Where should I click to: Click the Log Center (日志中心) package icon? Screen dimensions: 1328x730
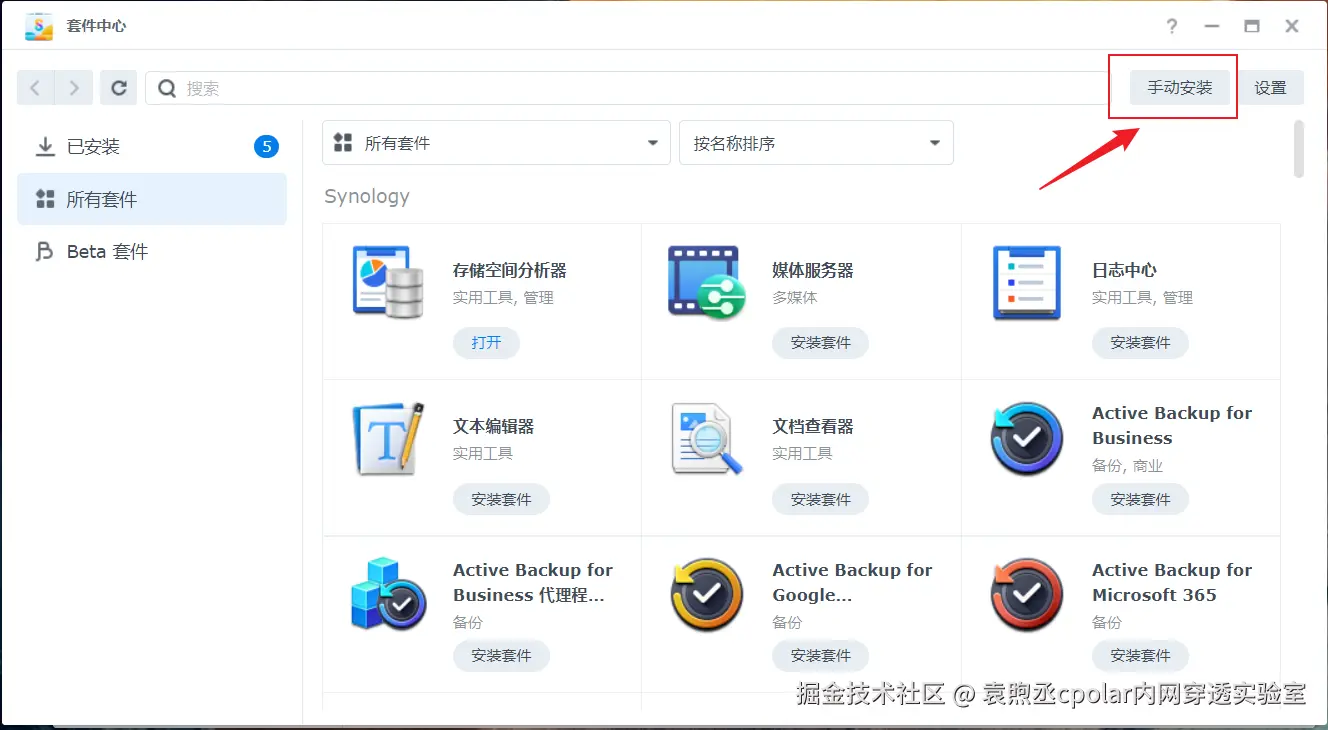(x=1026, y=283)
